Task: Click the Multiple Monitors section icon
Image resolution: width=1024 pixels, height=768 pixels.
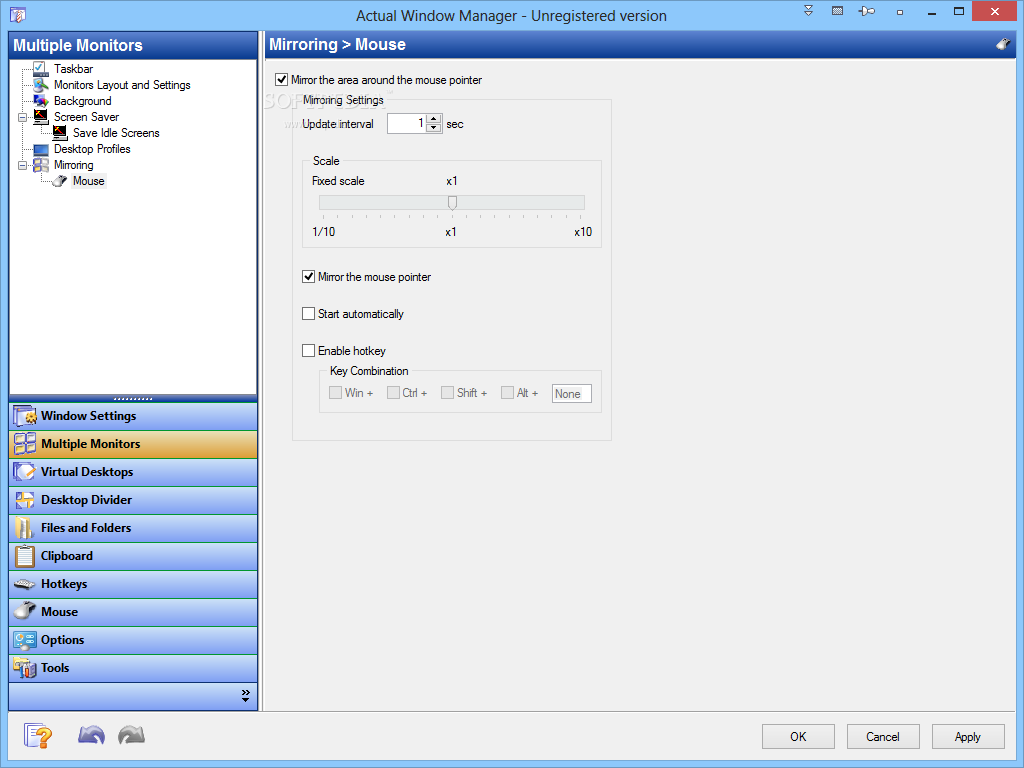Action: [25, 444]
